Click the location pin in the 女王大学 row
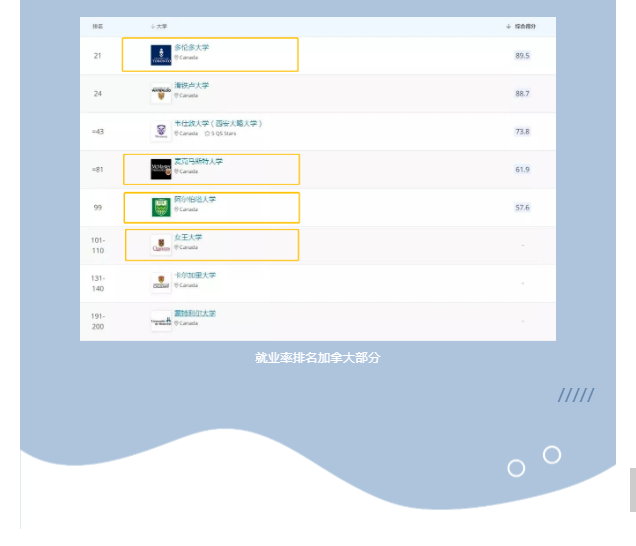 (x=176, y=247)
